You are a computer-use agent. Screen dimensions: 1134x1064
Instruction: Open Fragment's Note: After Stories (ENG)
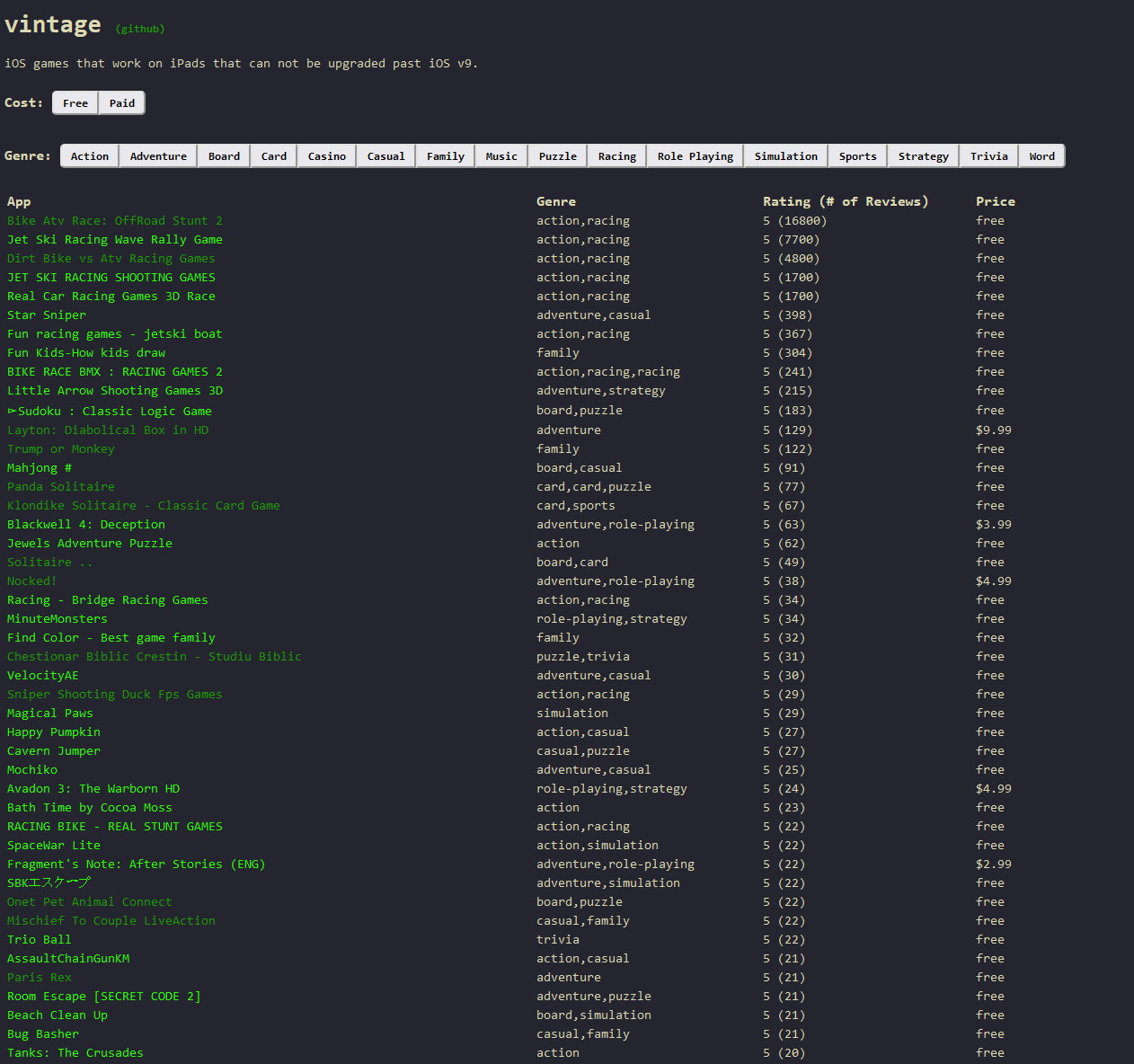(x=137, y=864)
